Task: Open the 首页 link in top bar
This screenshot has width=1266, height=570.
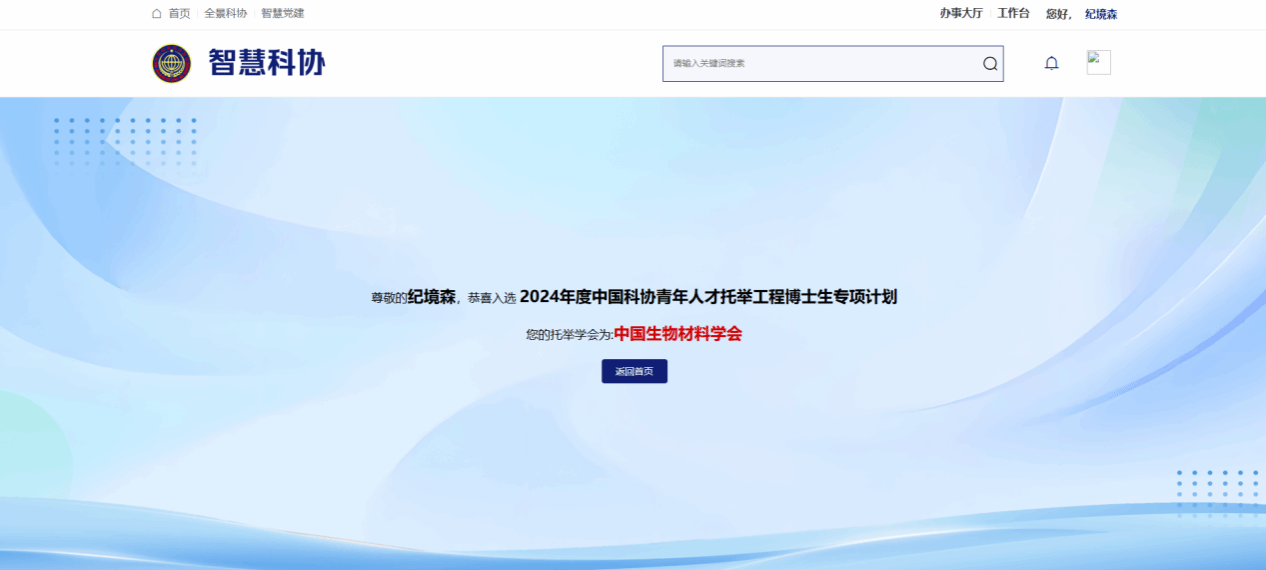Action: 179,14
